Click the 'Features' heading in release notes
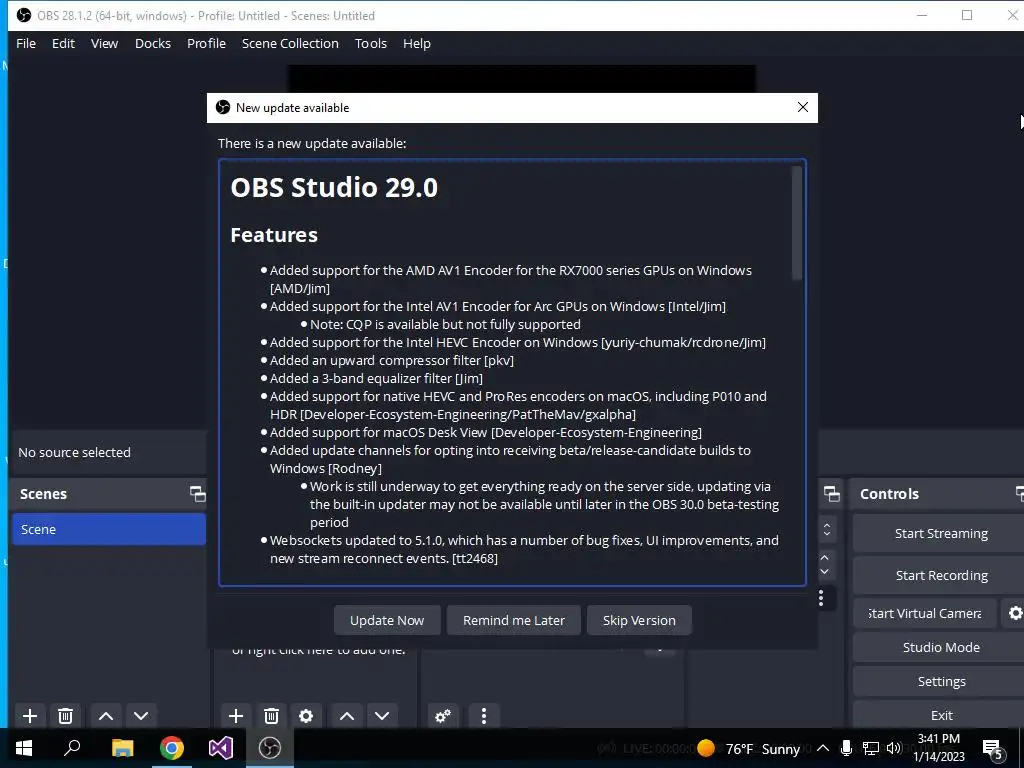The height and width of the screenshot is (768, 1024). [274, 235]
